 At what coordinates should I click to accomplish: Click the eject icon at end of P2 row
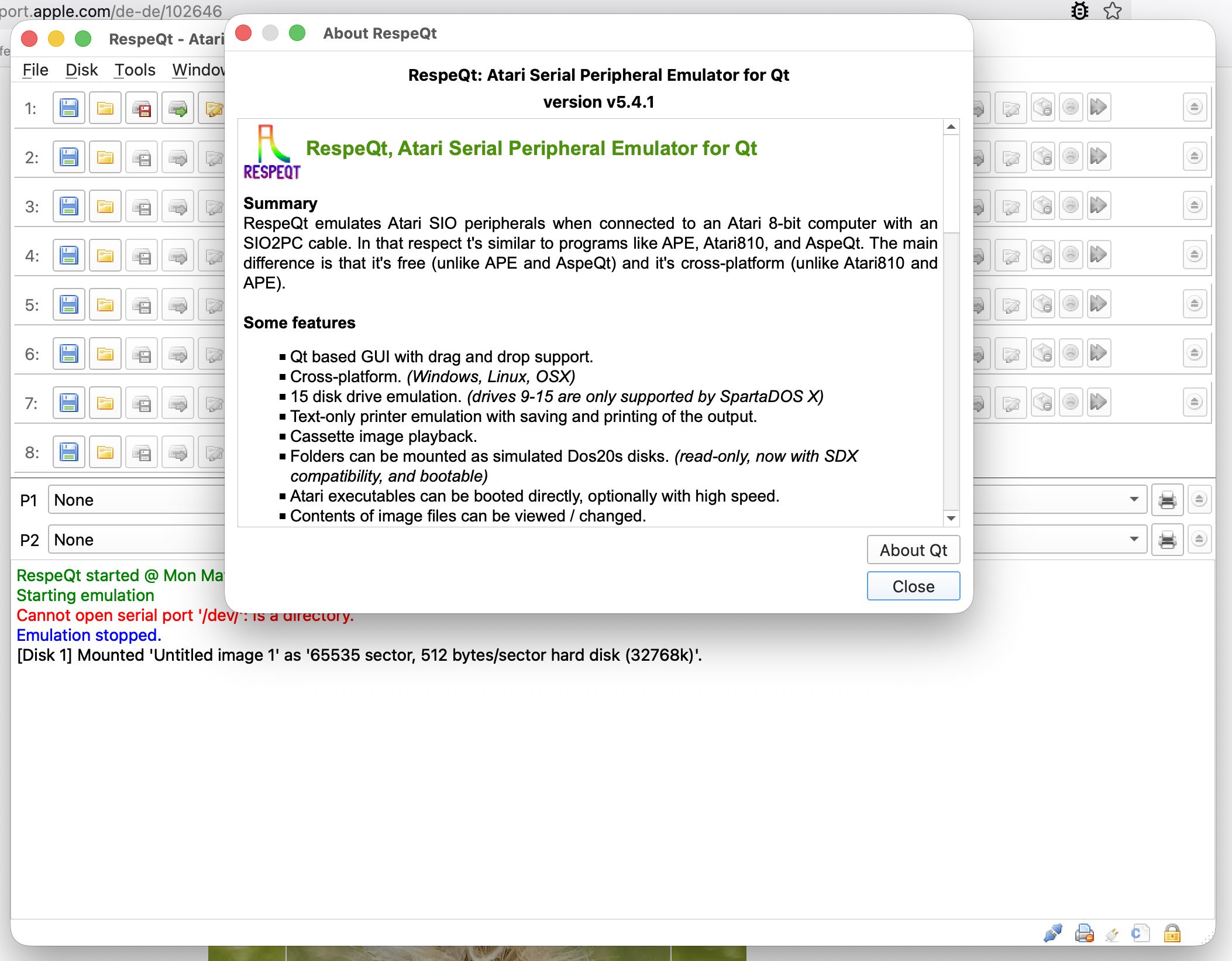click(x=1199, y=540)
